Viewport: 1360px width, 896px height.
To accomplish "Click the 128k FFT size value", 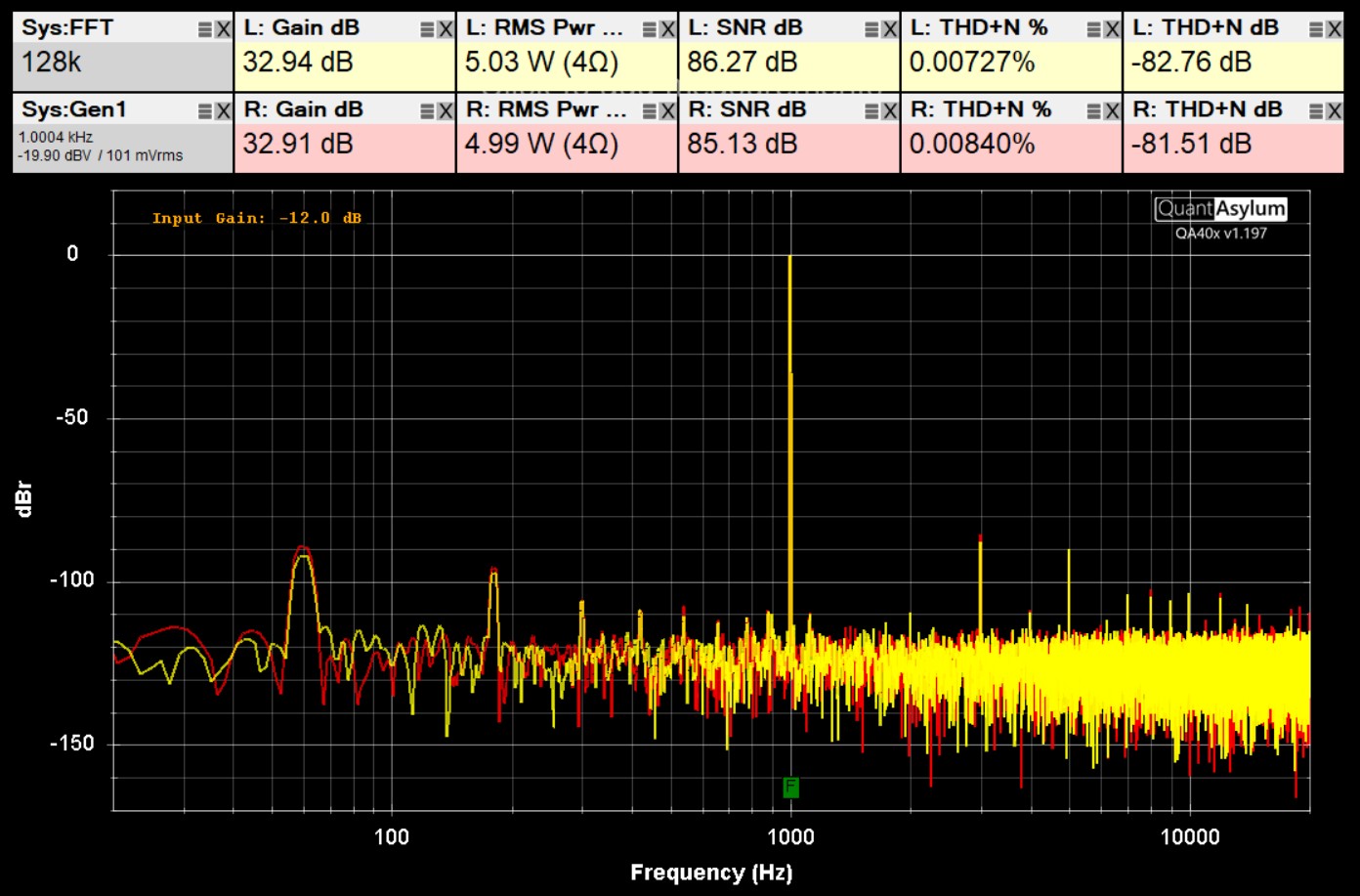I will [x=52, y=64].
